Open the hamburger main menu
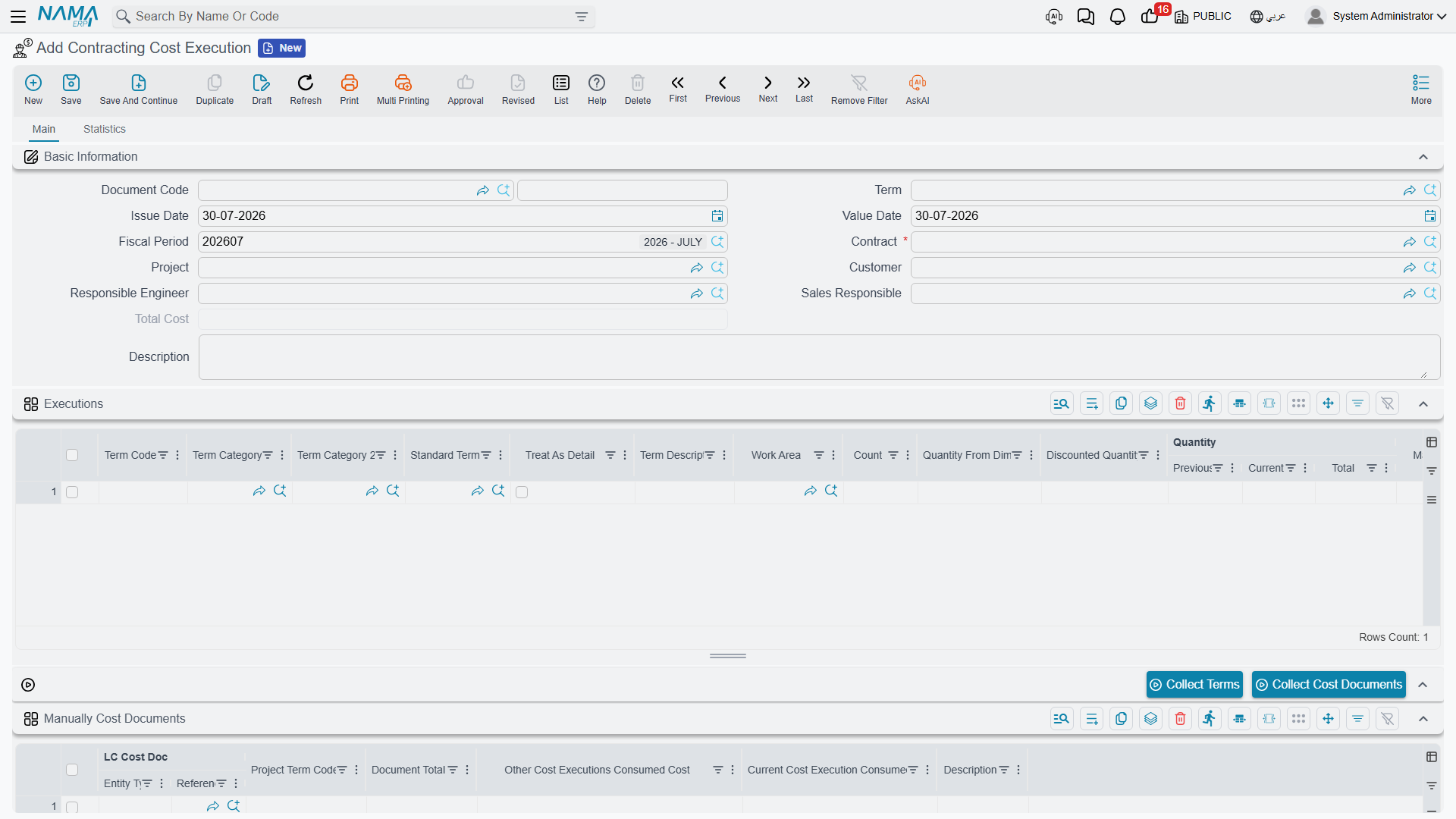 [18, 17]
